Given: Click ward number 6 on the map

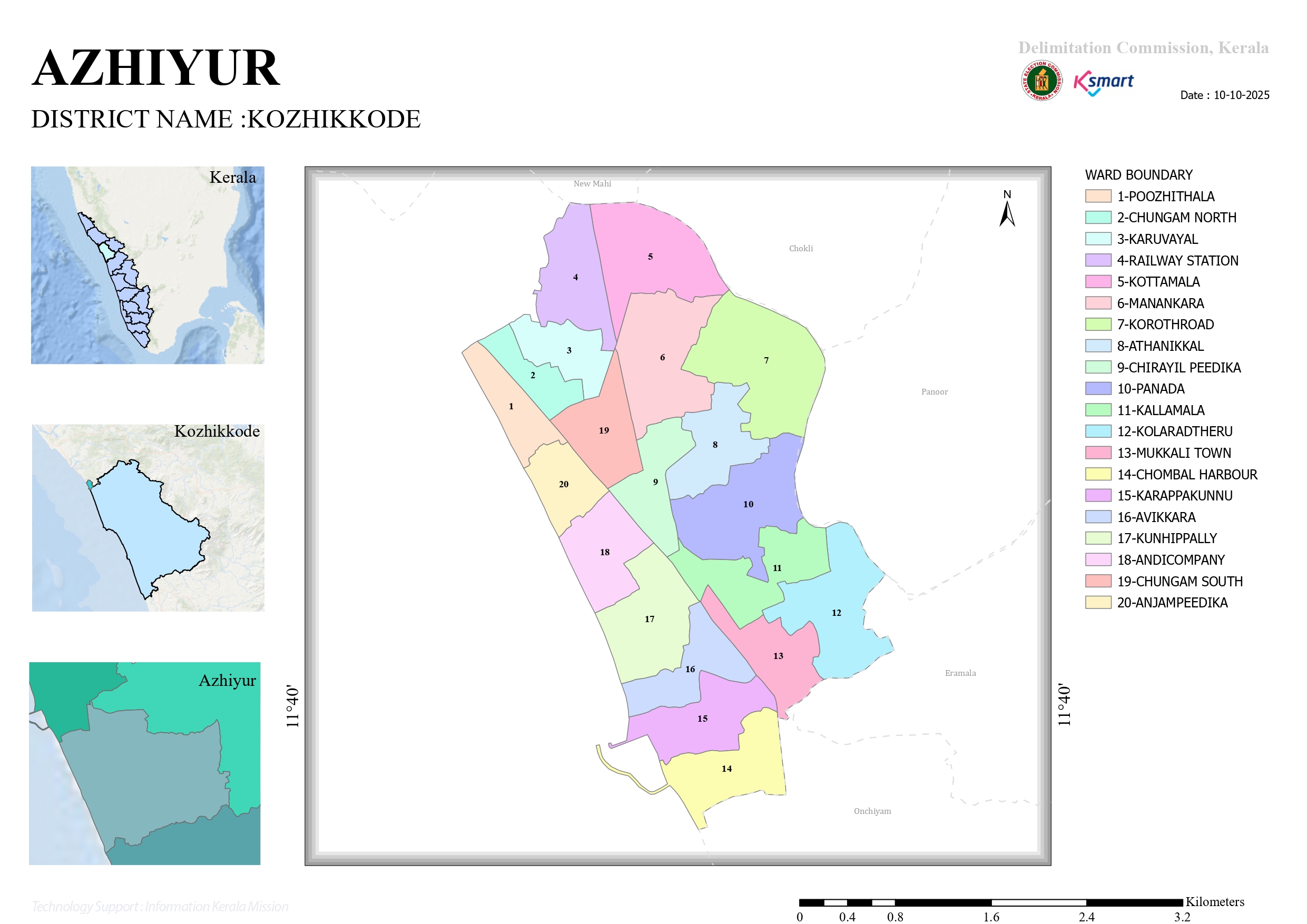Looking at the screenshot, I should 662,358.
